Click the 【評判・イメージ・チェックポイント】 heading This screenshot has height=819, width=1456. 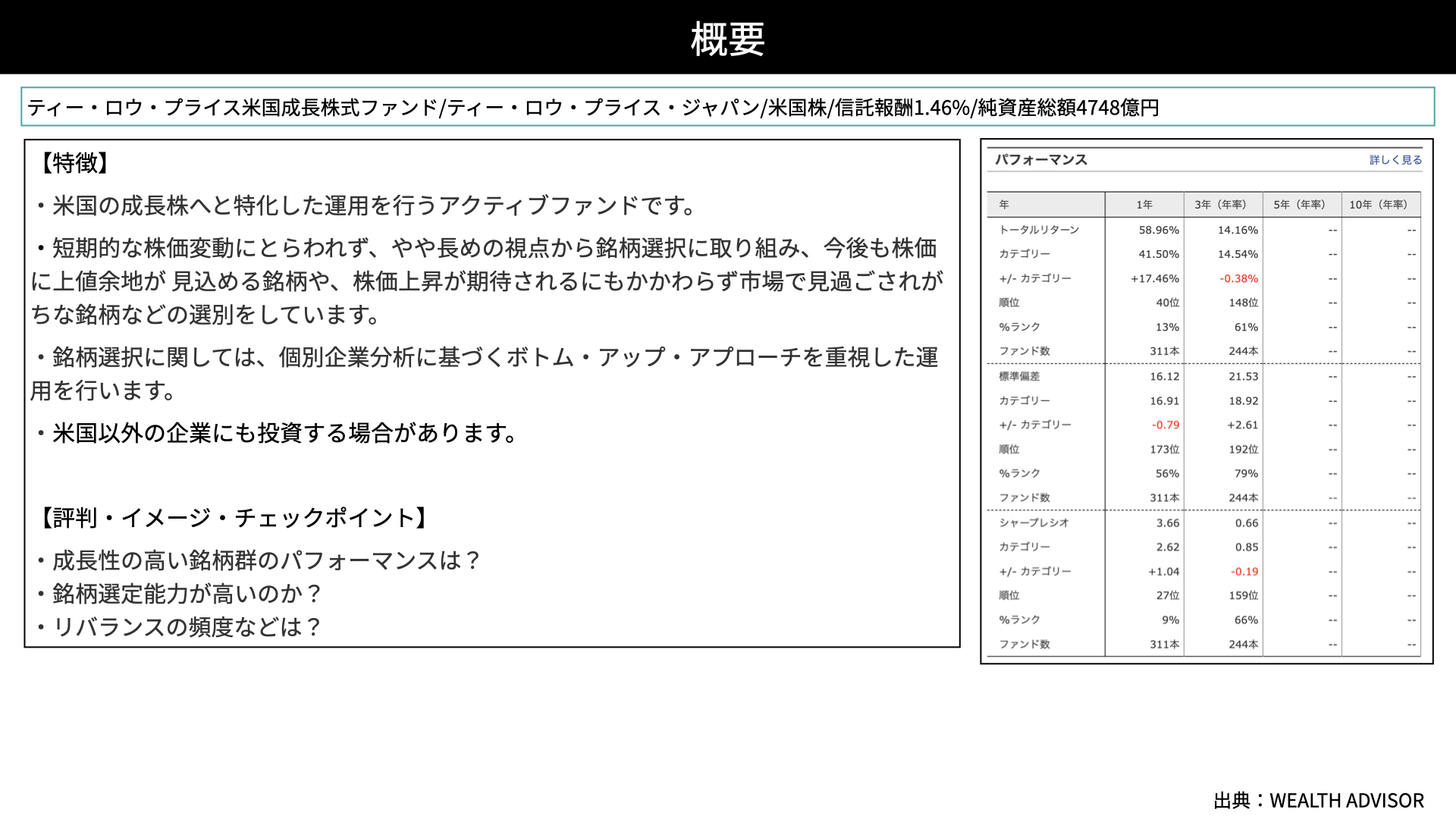(x=234, y=518)
